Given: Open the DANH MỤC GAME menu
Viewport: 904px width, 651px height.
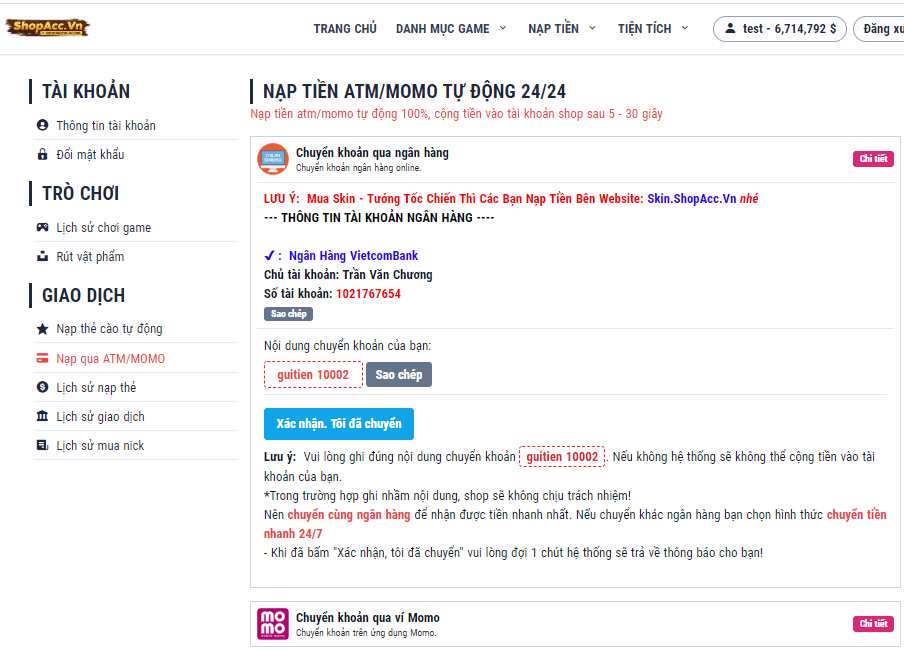Looking at the screenshot, I should coord(442,28).
